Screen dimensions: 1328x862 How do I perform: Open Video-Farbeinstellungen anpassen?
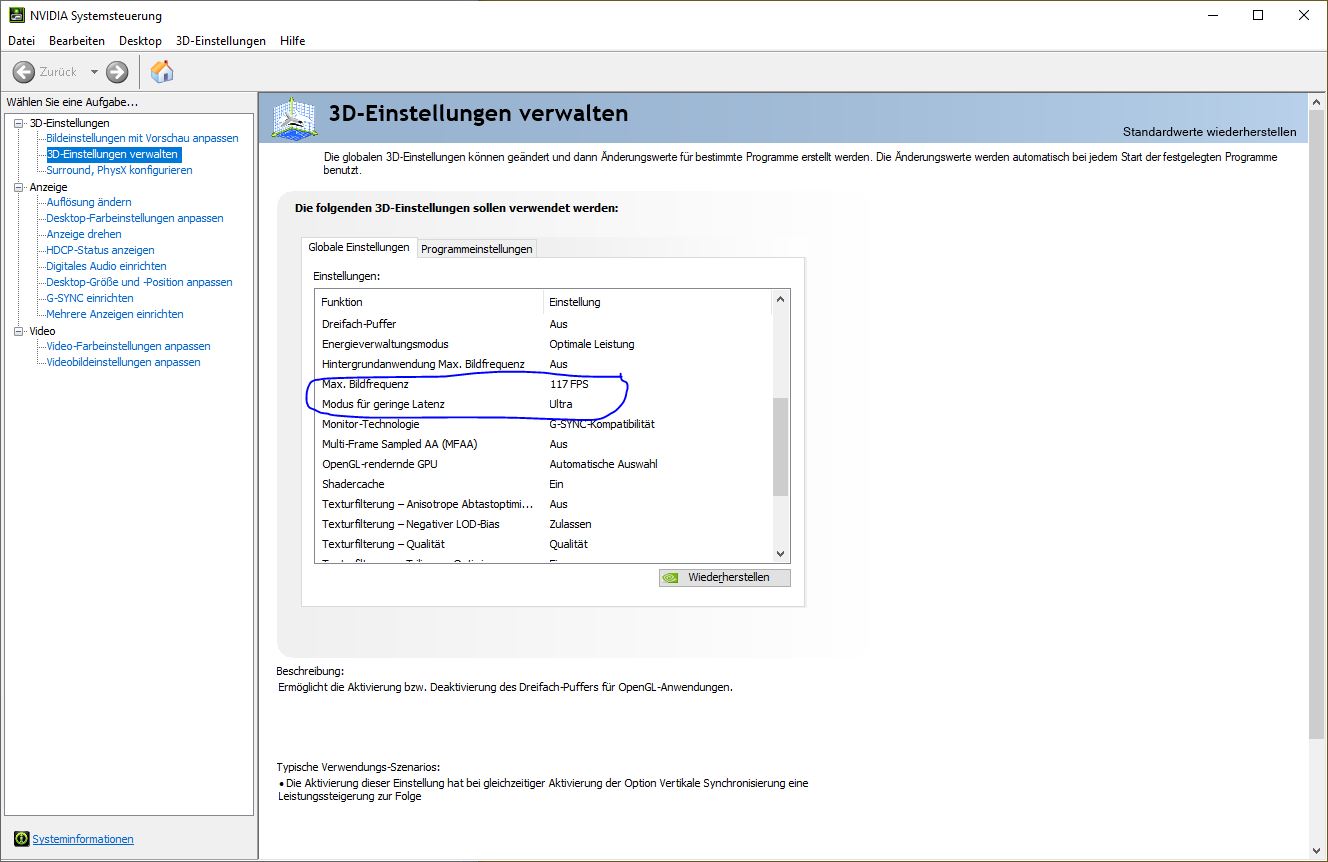[x=128, y=346]
